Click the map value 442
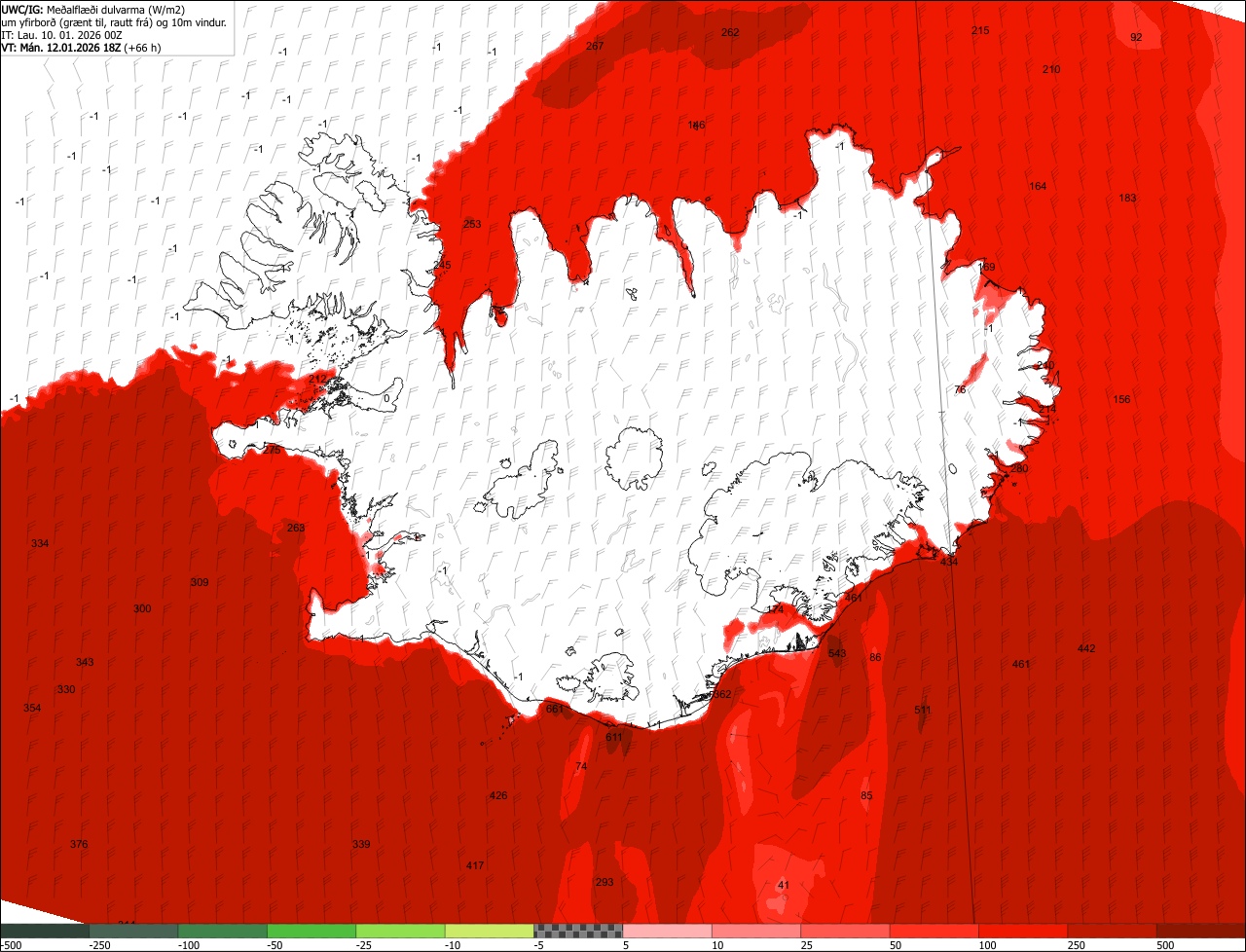The width and height of the screenshot is (1246, 952). (x=1086, y=648)
